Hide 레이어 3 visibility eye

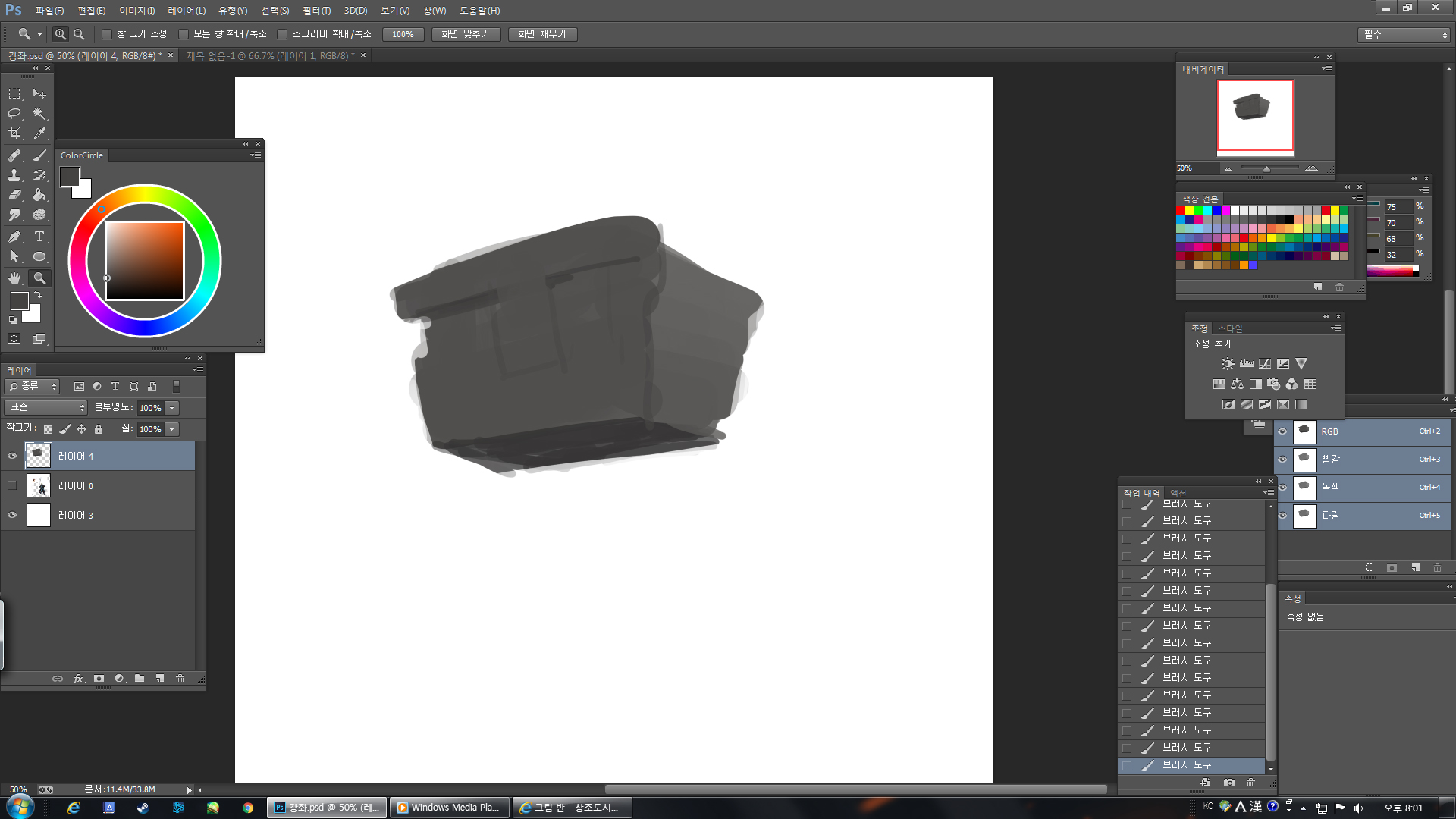tap(12, 515)
